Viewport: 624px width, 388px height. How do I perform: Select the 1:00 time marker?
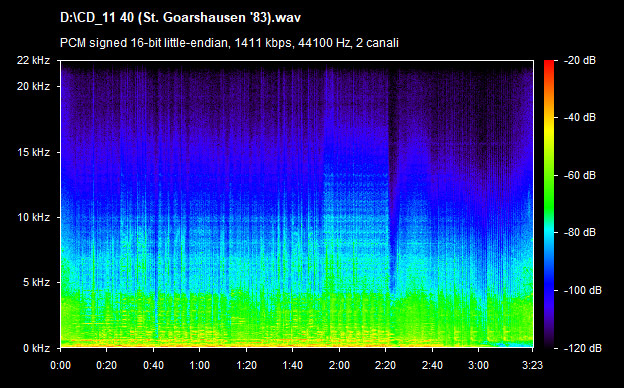point(199,365)
